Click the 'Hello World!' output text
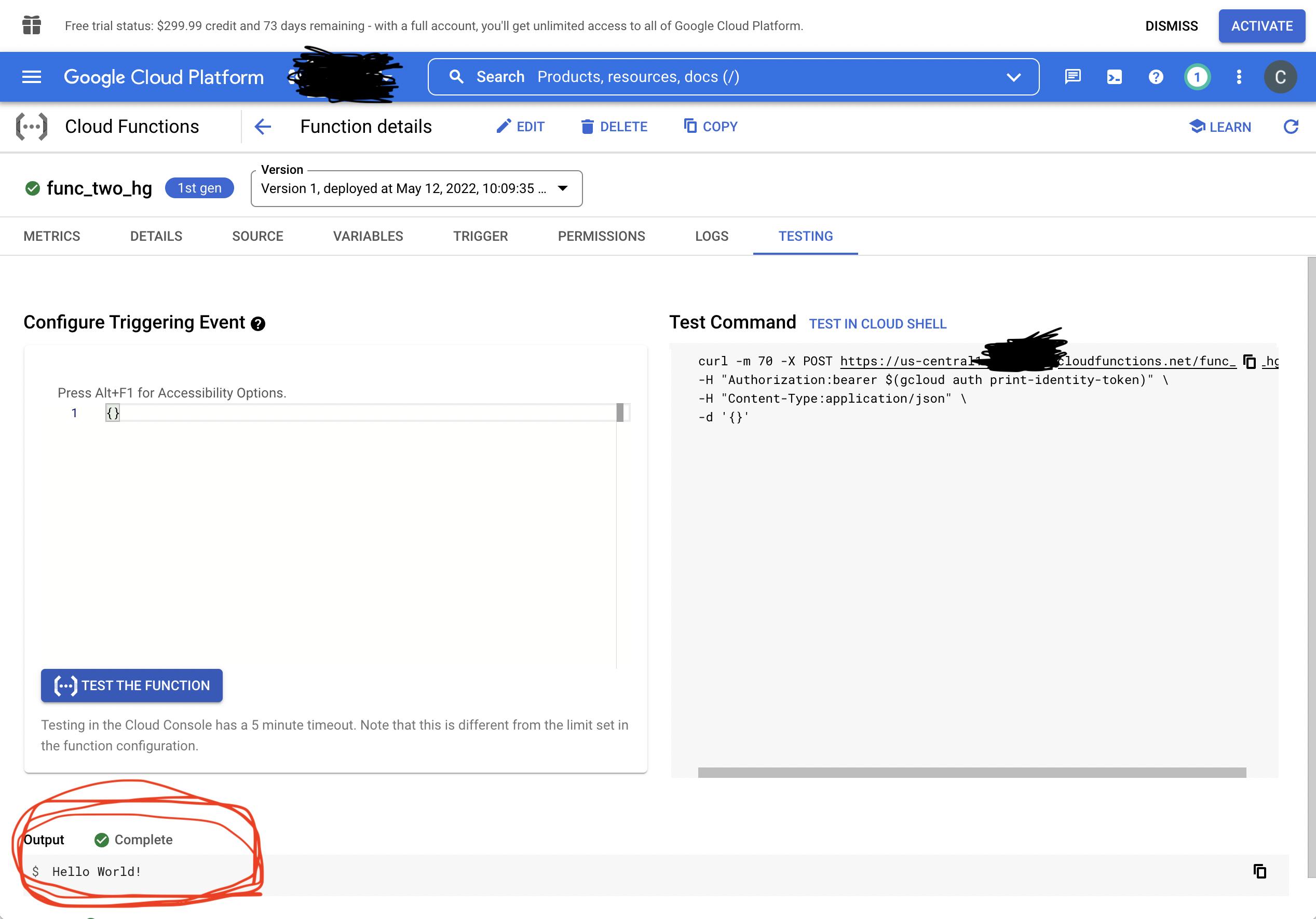This screenshot has width=1316, height=919. coord(97,871)
